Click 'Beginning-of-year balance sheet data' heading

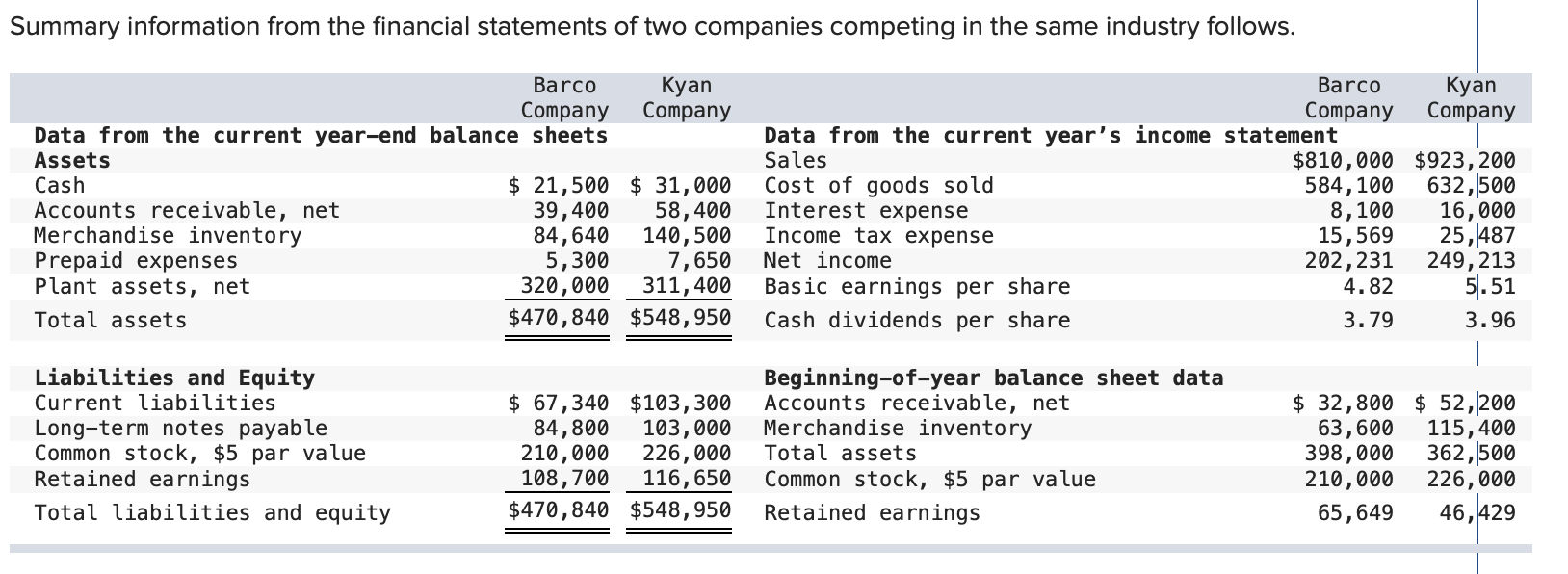(994, 378)
